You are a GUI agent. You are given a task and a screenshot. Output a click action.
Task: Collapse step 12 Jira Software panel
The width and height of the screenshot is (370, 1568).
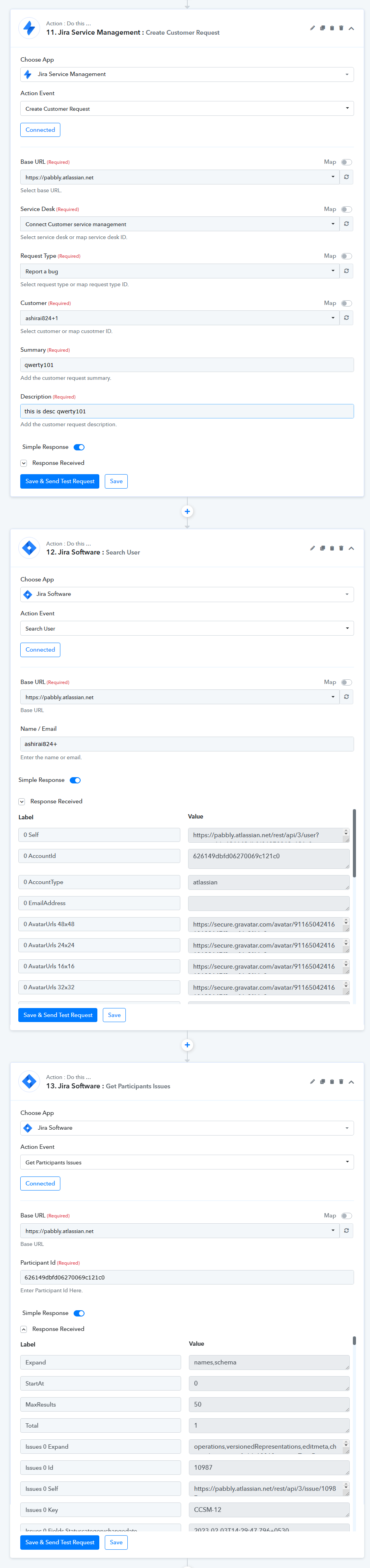[351, 548]
